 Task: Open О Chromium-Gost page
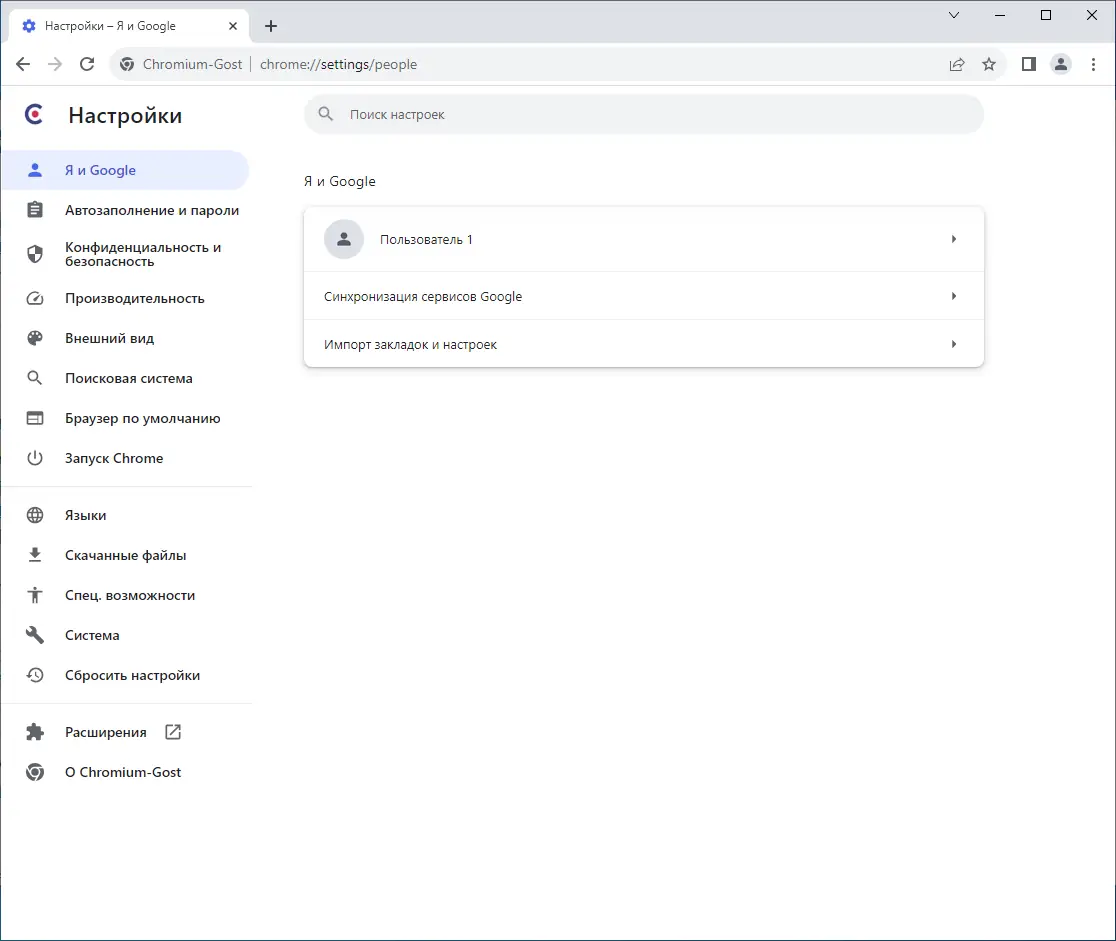pos(122,772)
